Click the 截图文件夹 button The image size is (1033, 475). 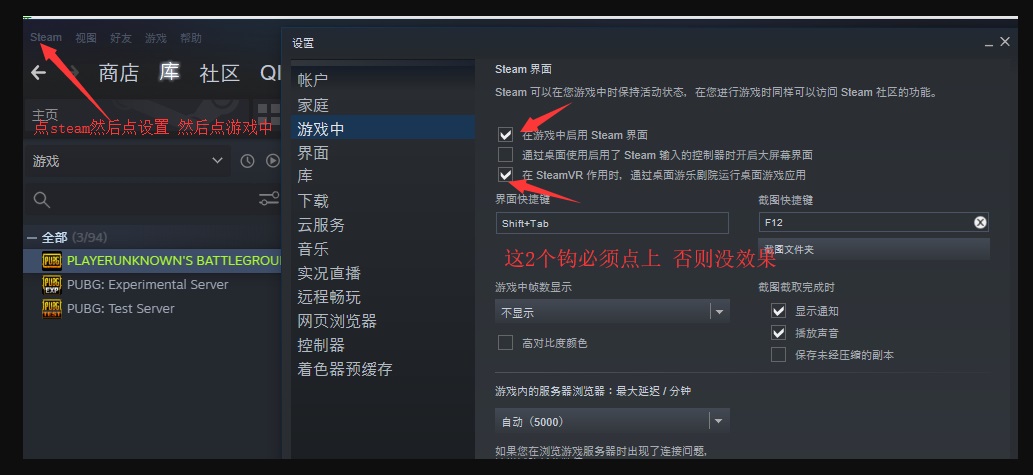[x=874, y=250]
